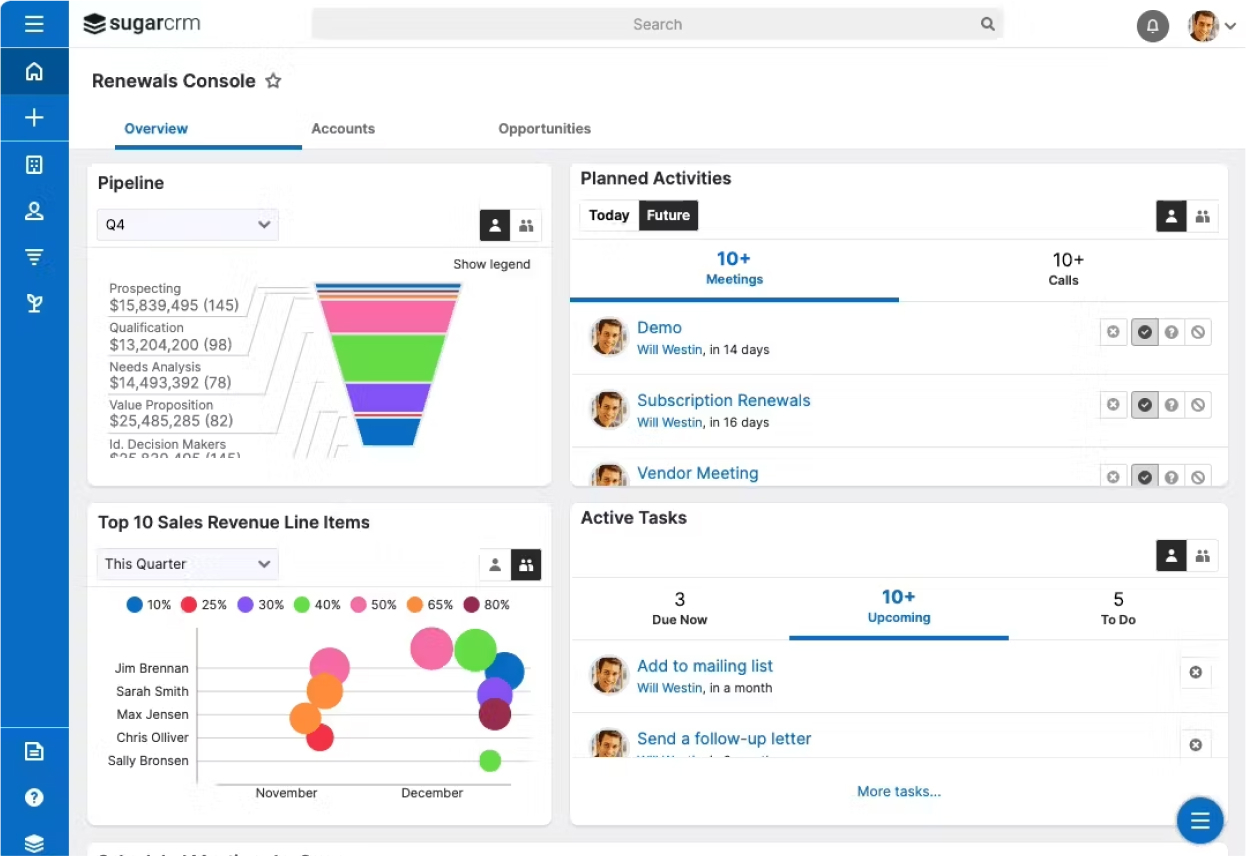This screenshot has width=1246, height=856.
Task: Select team toggle in Planned Activities
Action: coord(1202,216)
